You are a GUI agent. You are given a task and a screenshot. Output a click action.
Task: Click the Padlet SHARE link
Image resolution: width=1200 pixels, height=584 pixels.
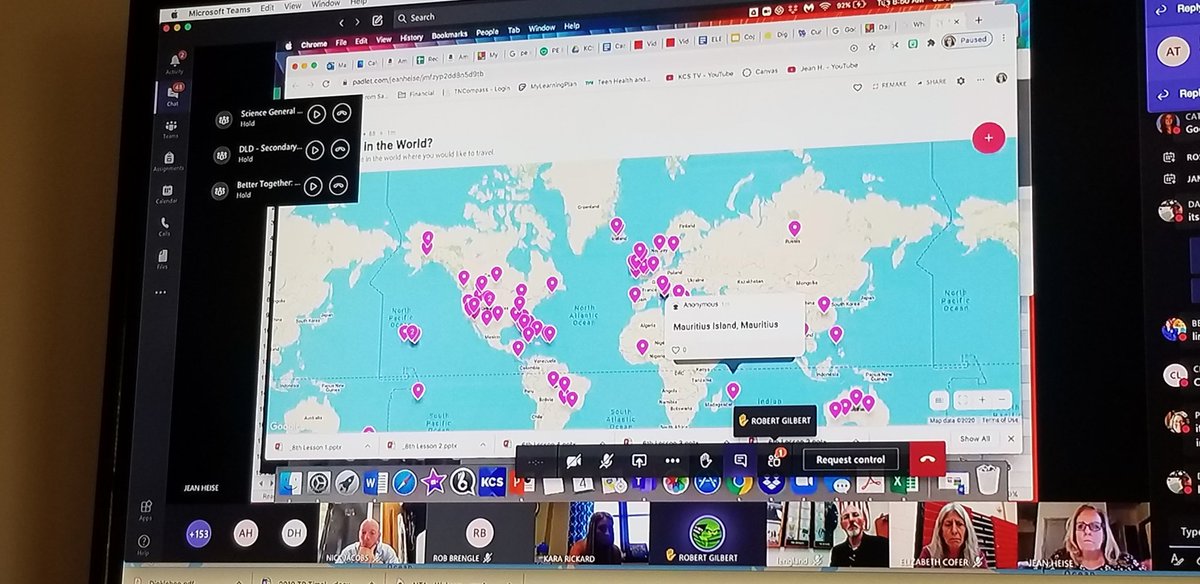pos(931,82)
